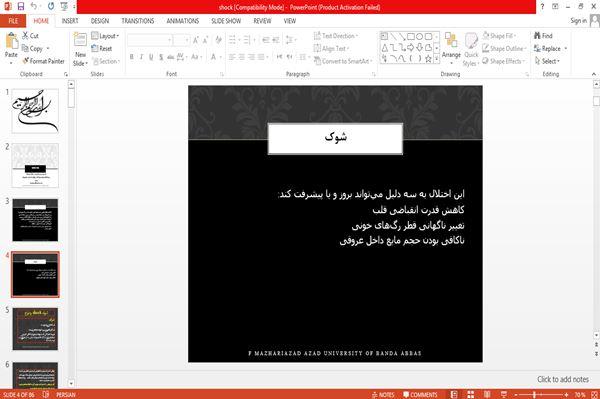Viewport: 600px width, 399px height.
Task: Open the font name combo box
Action: (149, 40)
